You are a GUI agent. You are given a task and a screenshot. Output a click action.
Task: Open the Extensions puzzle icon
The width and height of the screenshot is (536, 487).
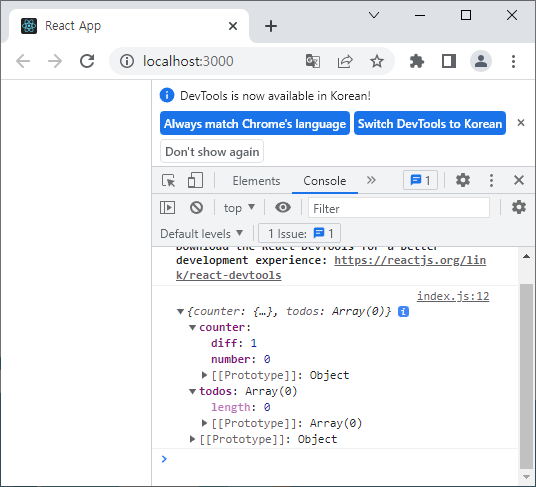pos(417,62)
